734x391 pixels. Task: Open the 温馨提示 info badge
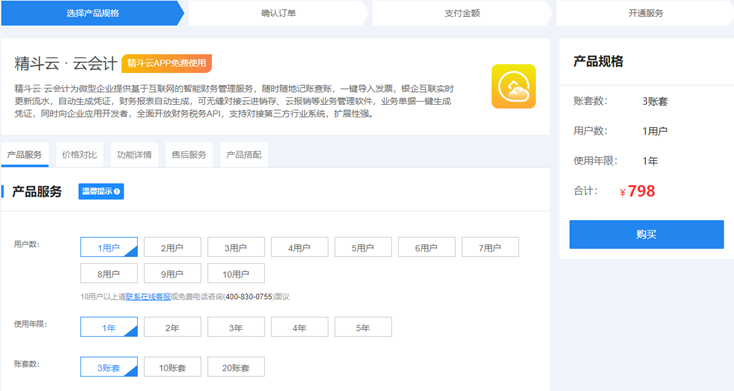pos(101,191)
